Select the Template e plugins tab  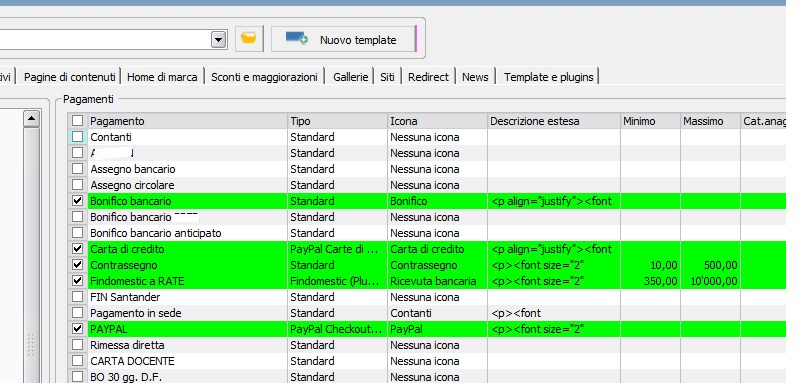(548, 77)
